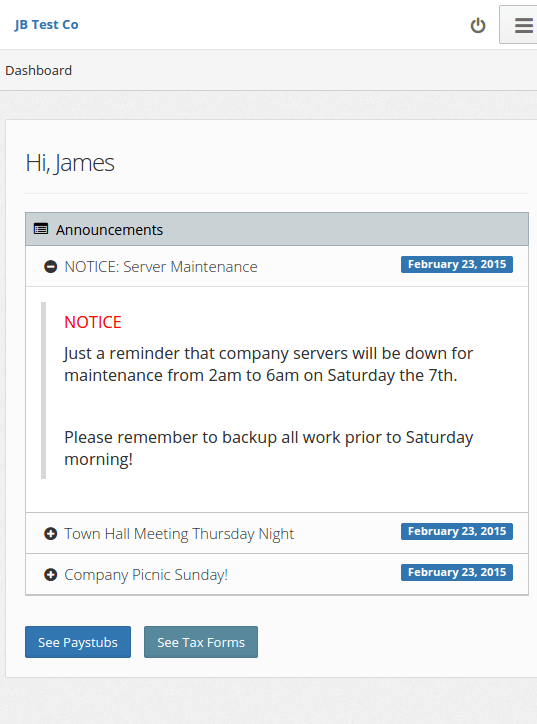Collapse Server Maintenance with the minus icon
The image size is (537, 724).
[x=50, y=267]
